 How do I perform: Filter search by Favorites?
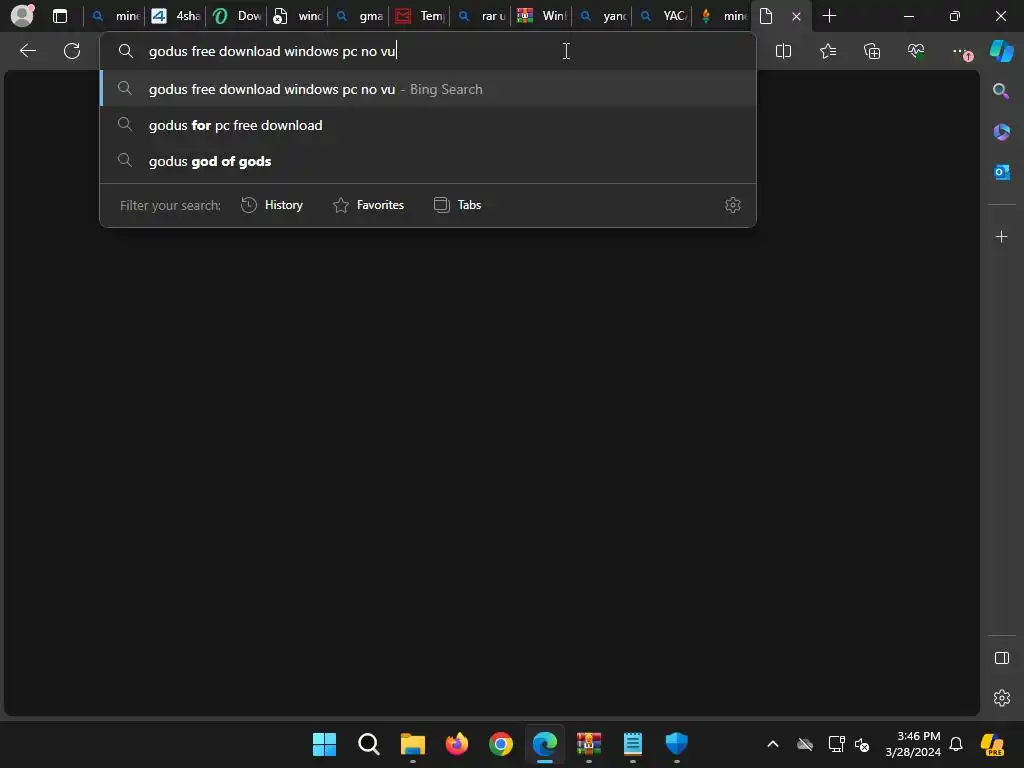click(368, 205)
